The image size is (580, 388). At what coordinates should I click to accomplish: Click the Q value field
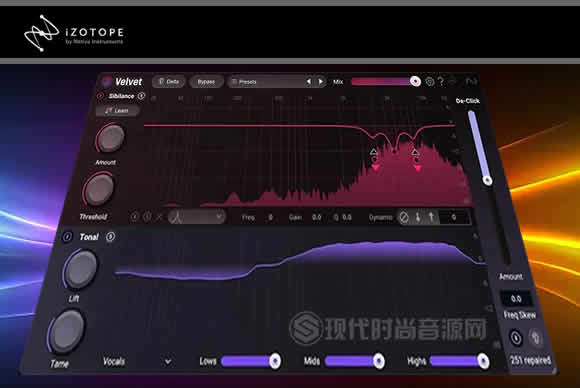pos(347,217)
